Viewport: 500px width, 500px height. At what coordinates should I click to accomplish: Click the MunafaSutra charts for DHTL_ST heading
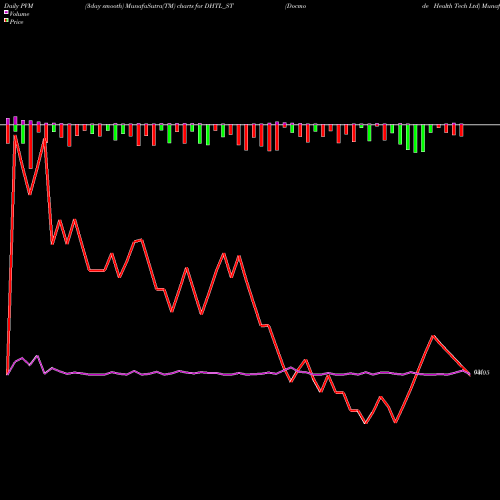point(159,6)
